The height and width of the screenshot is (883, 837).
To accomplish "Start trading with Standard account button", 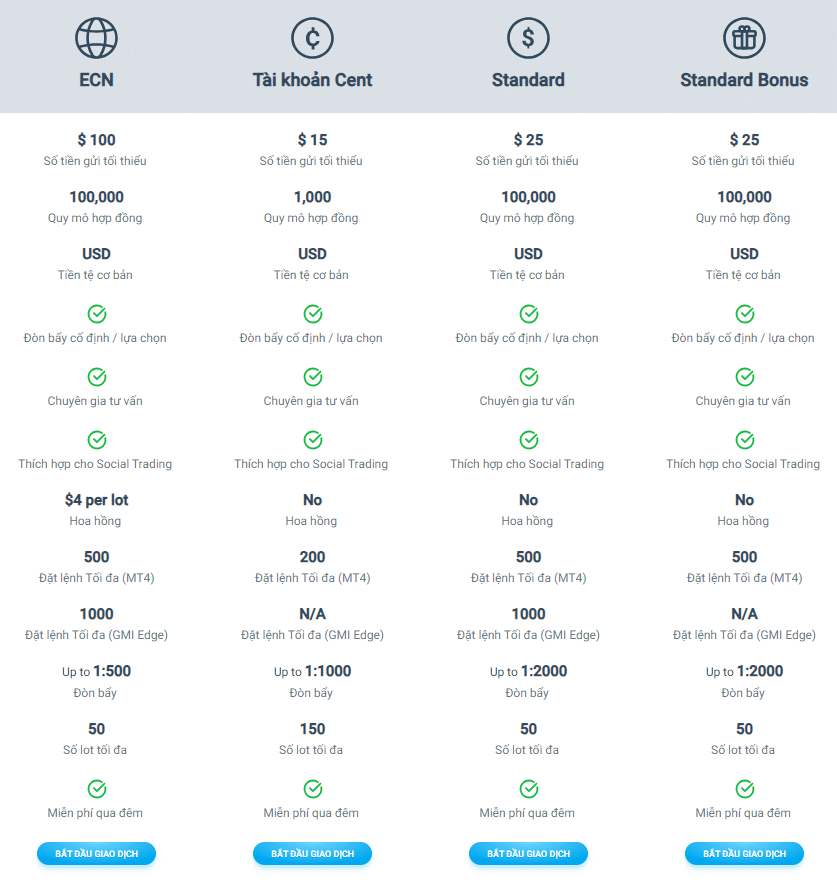I will coord(528,854).
